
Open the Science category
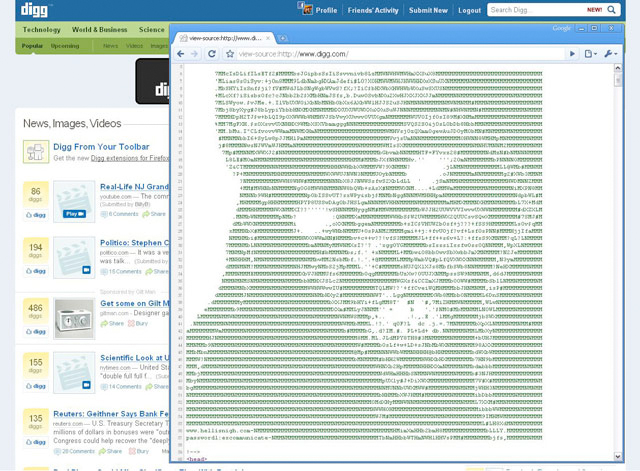(151, 29)
